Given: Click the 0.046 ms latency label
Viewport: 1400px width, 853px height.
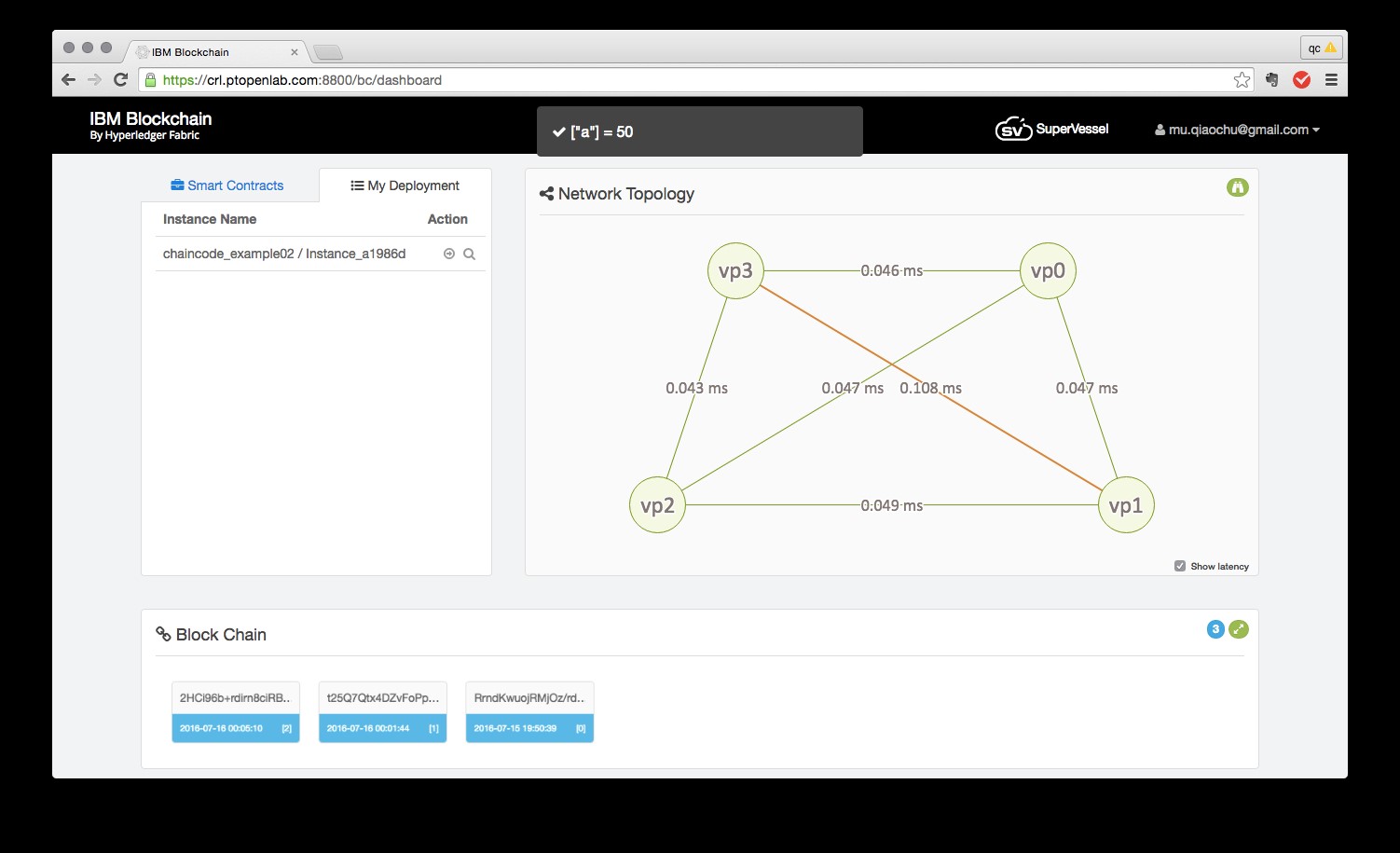Looking at the screenshot, I should click(892, 270).
